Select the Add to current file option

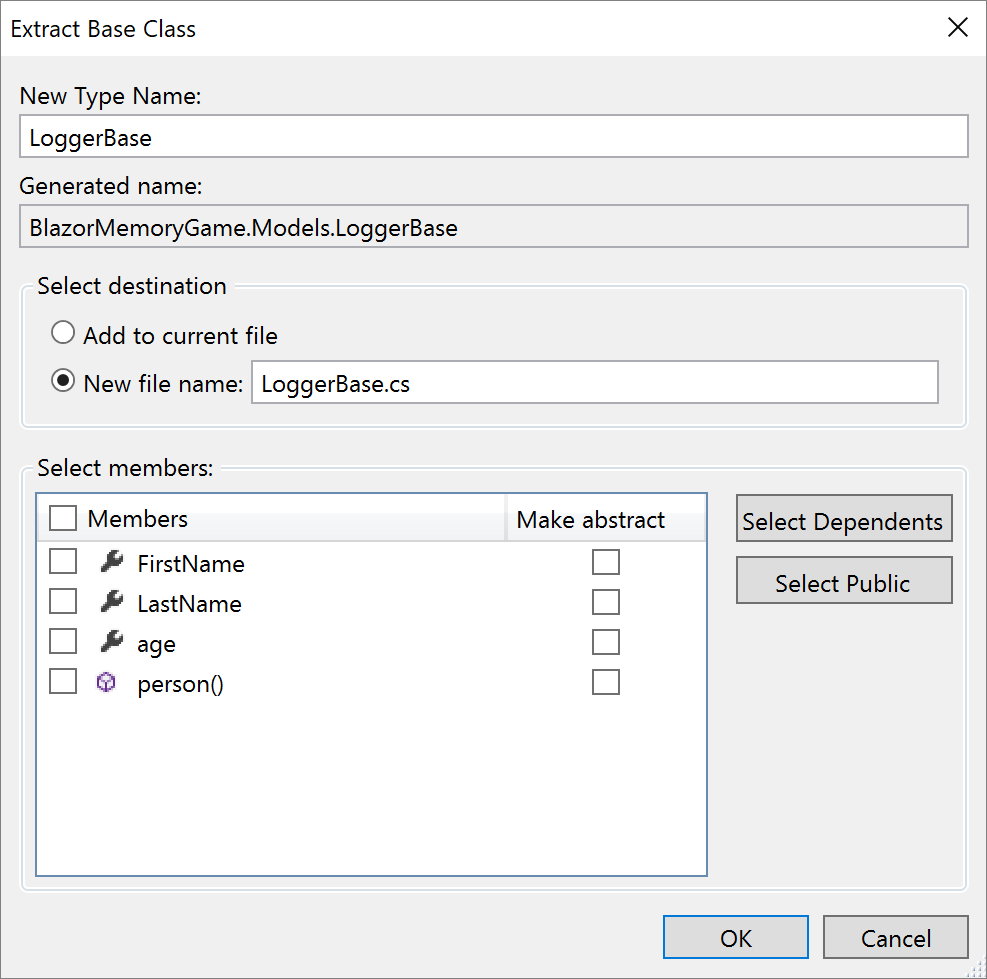pos(62,332)
